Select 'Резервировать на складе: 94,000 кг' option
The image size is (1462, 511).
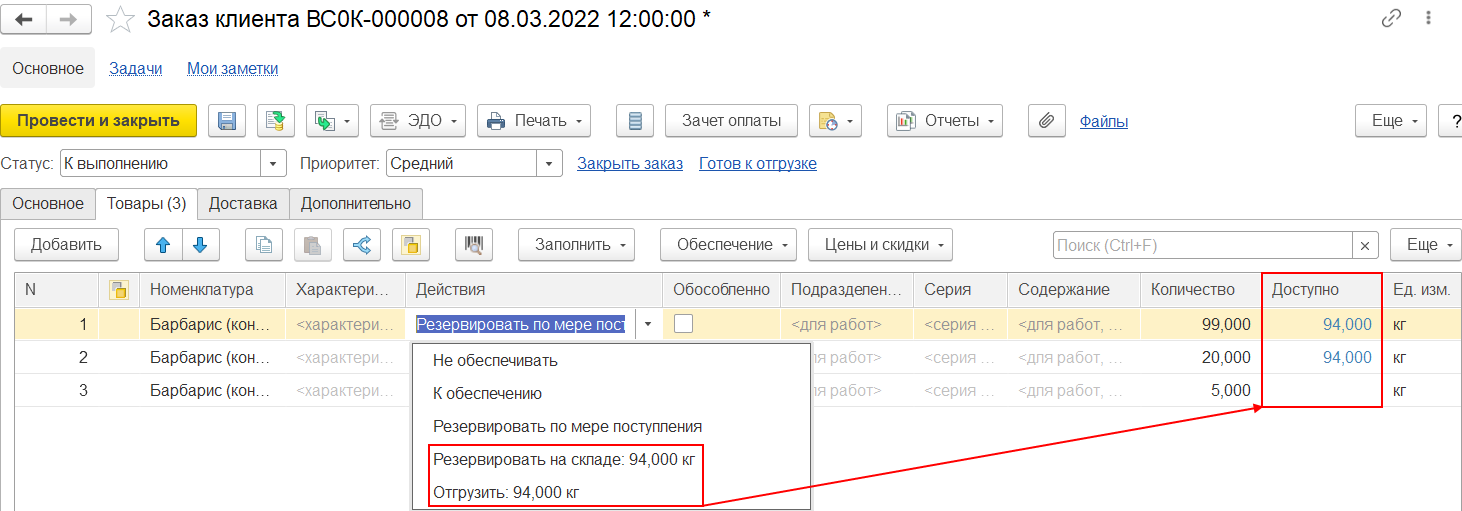[x=563, y=459]
